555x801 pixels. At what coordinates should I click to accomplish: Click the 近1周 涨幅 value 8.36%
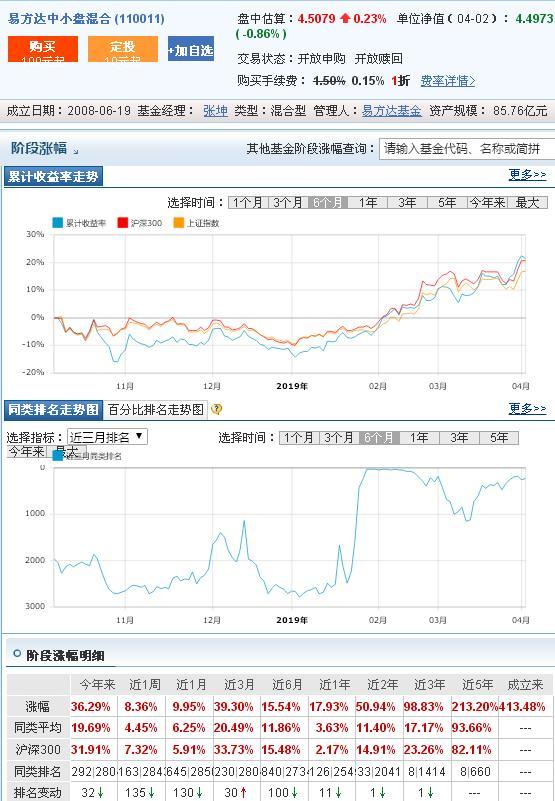tap(141, 707)
